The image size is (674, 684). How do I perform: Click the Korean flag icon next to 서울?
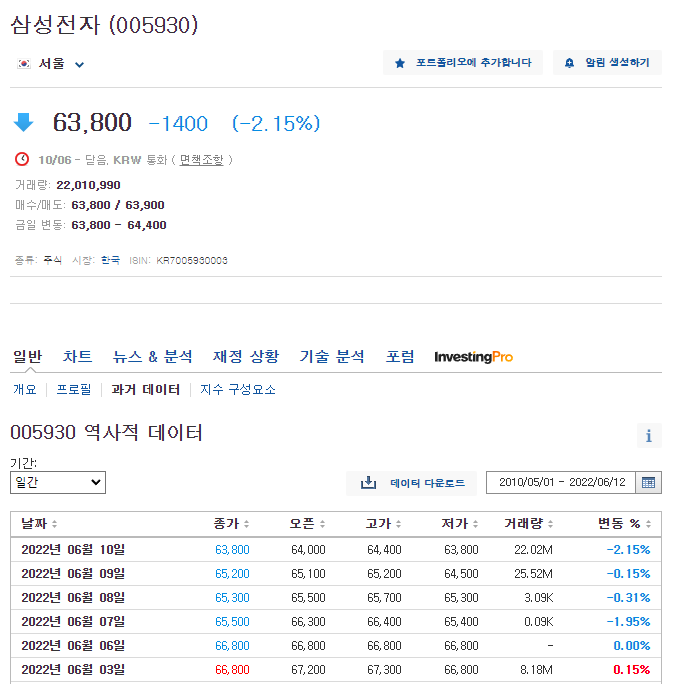click(24, 64)
